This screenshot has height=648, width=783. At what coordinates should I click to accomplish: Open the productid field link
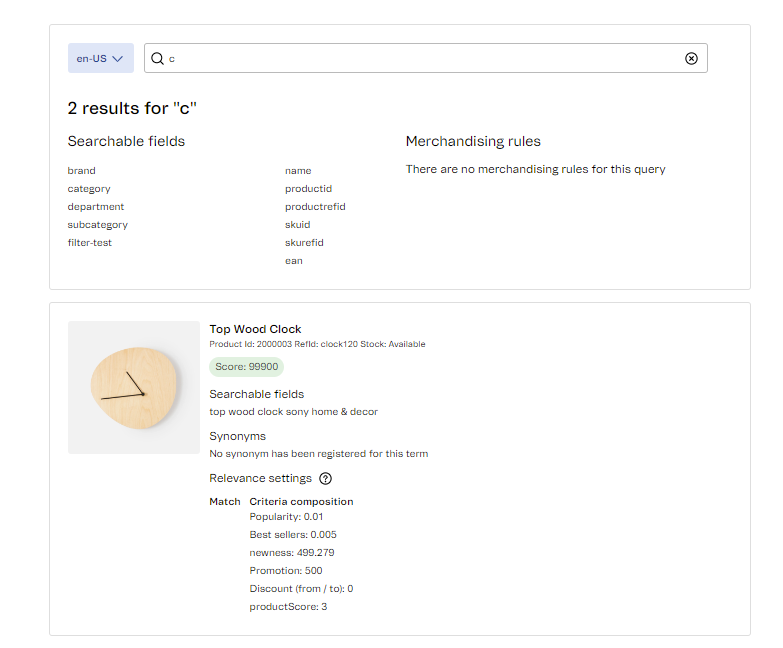click(x=308, y=189)
